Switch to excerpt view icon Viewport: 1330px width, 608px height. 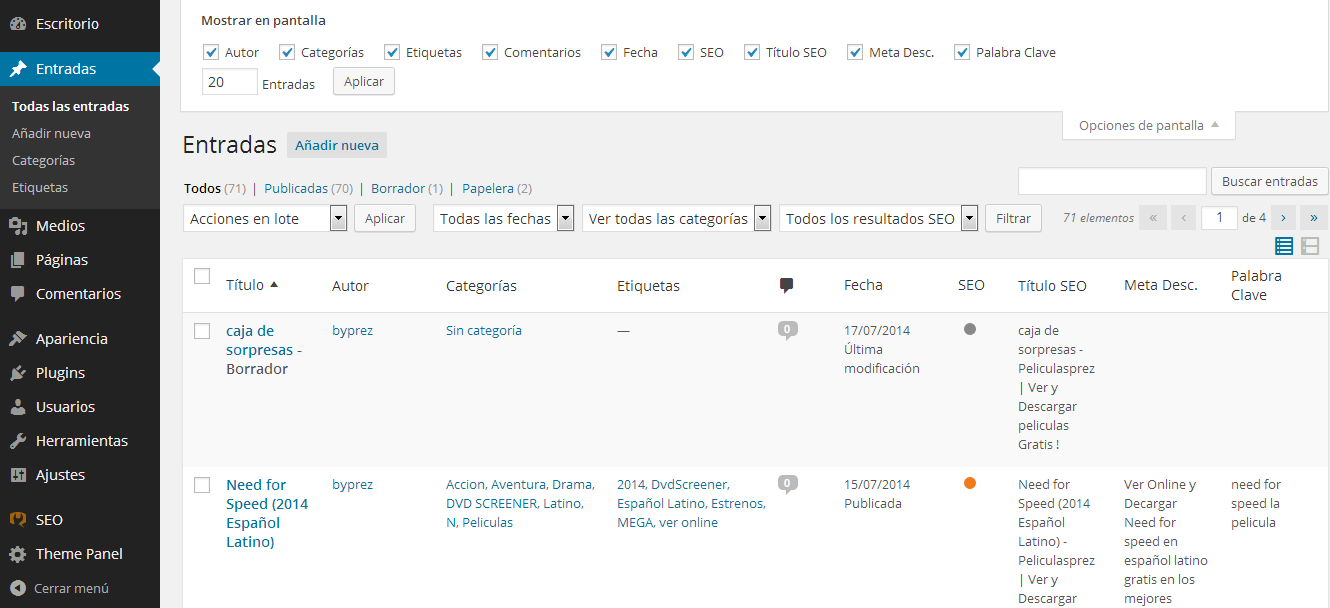coord(1310,246)
